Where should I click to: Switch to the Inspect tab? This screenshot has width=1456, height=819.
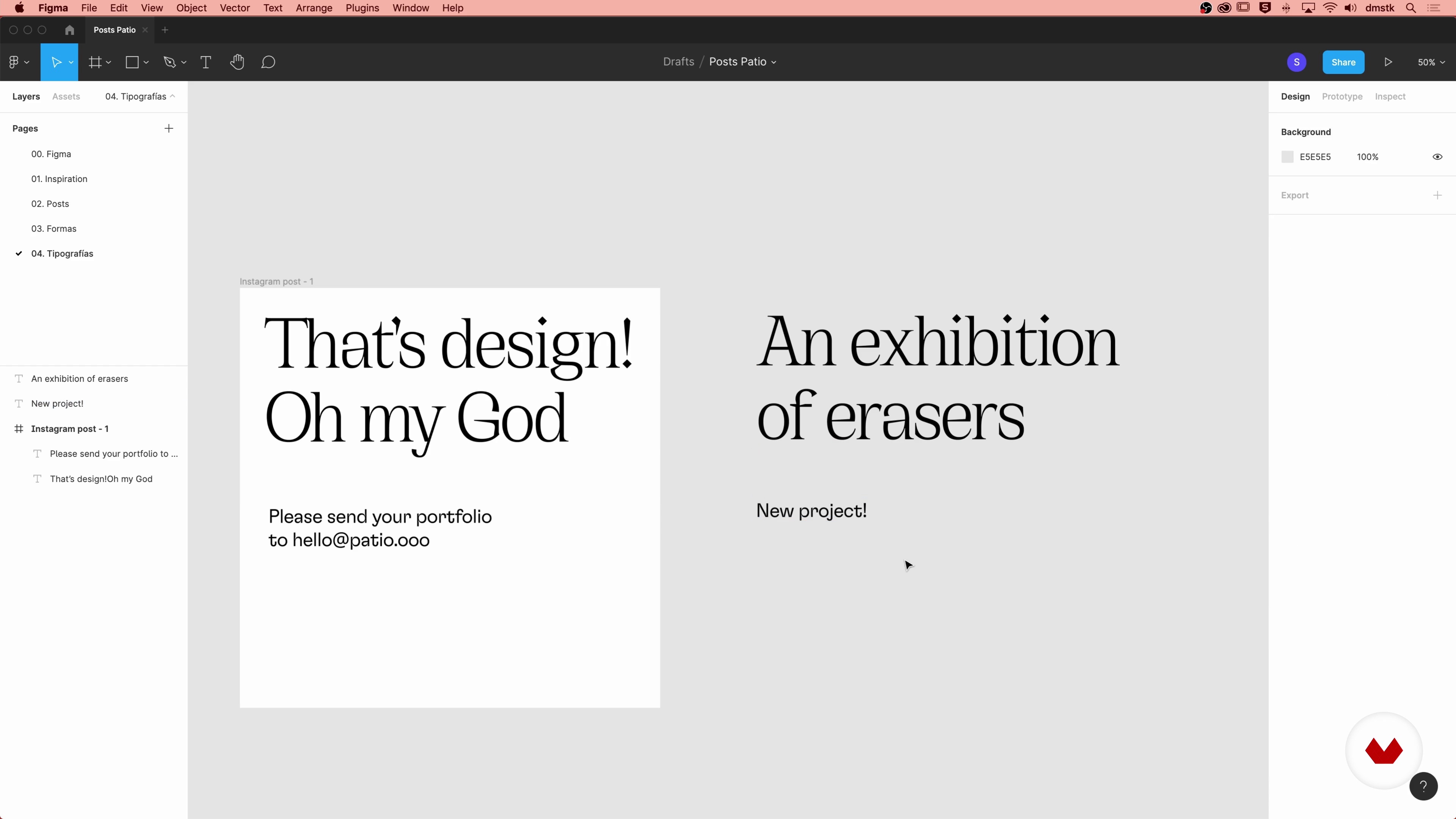click(x=1390, y=97)
